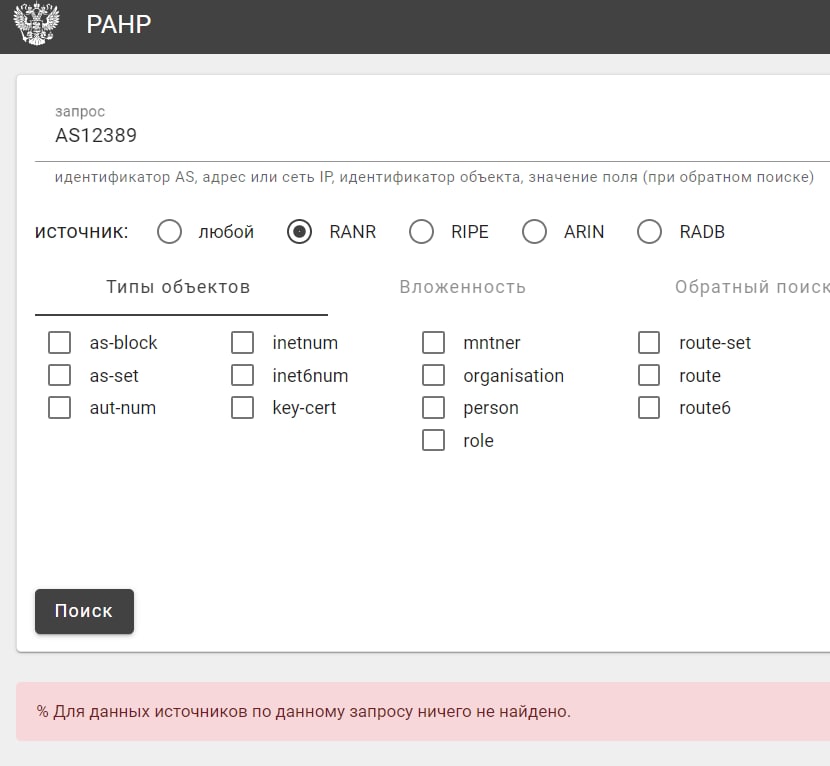Screen dimensions: 830x766
Task: Enable the inet6num object type
Action: tap(242, 375)
